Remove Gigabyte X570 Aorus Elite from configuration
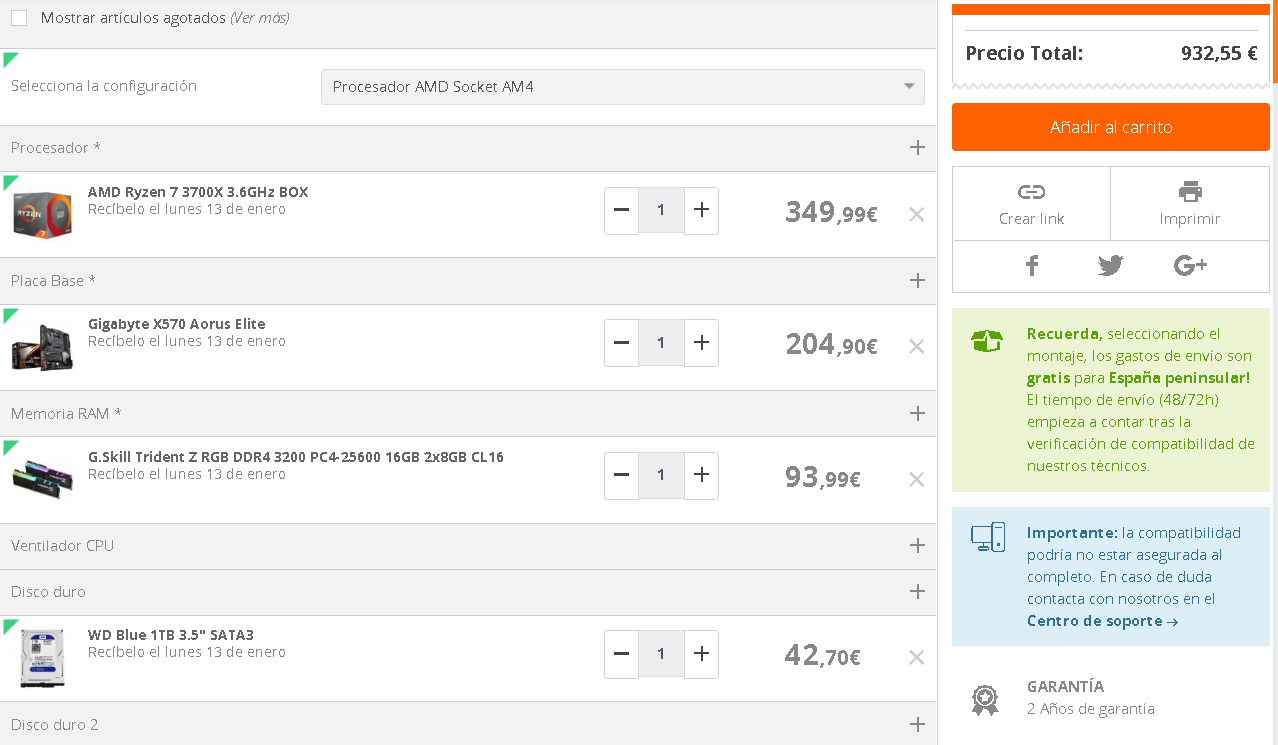Viewport: 1278px width, 745px height. 916,346
